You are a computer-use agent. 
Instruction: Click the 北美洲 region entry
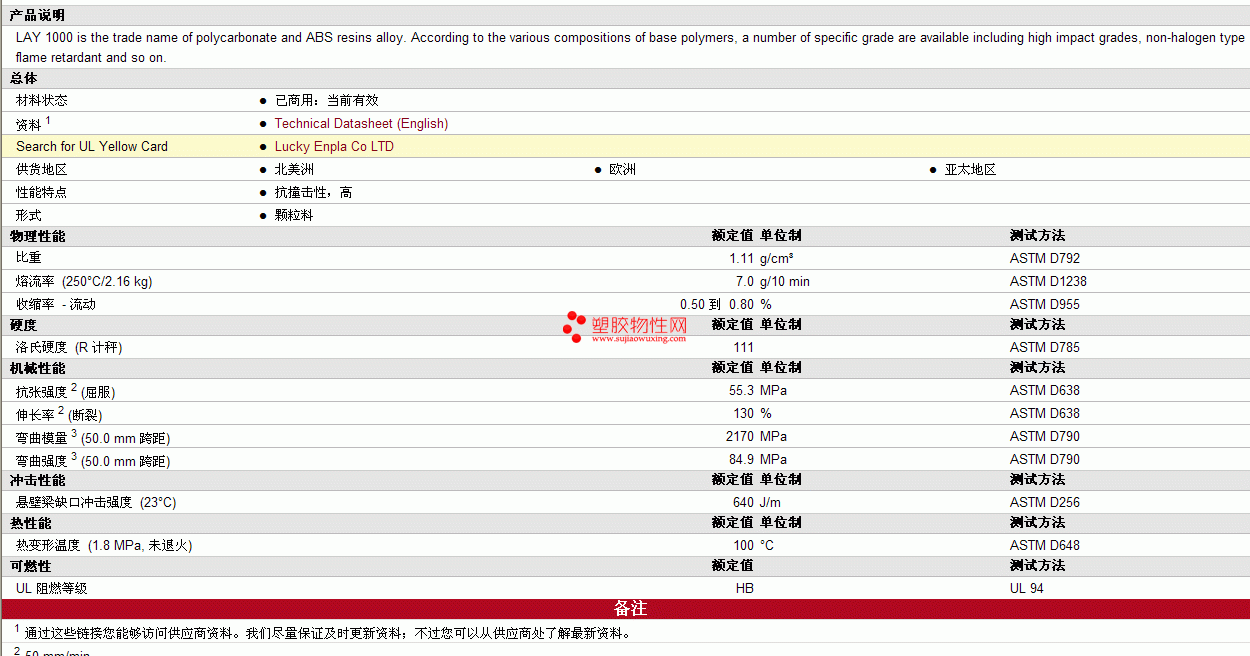coord(294,170)
